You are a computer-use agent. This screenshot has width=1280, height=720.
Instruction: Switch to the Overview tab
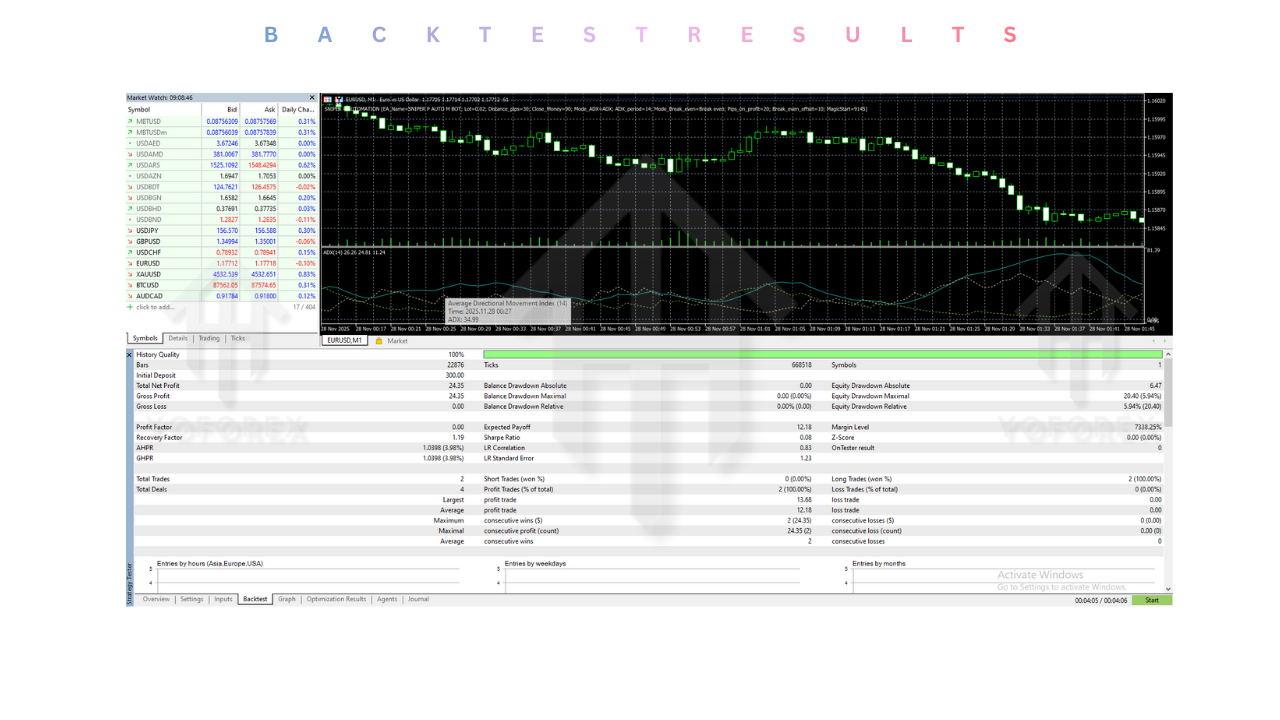[x=155, y=599]
